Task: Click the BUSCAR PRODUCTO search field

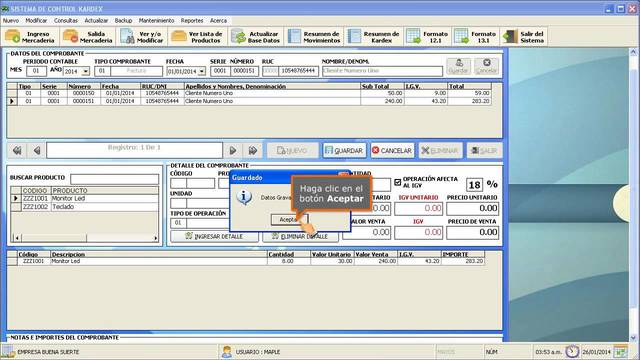Action: (x=115, y=179)
